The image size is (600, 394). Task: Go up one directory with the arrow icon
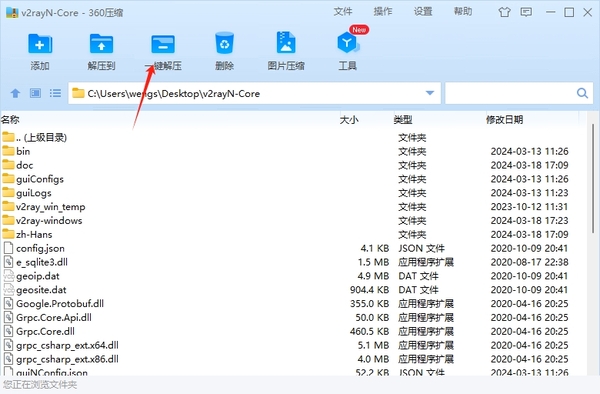(x=15, y=93)
